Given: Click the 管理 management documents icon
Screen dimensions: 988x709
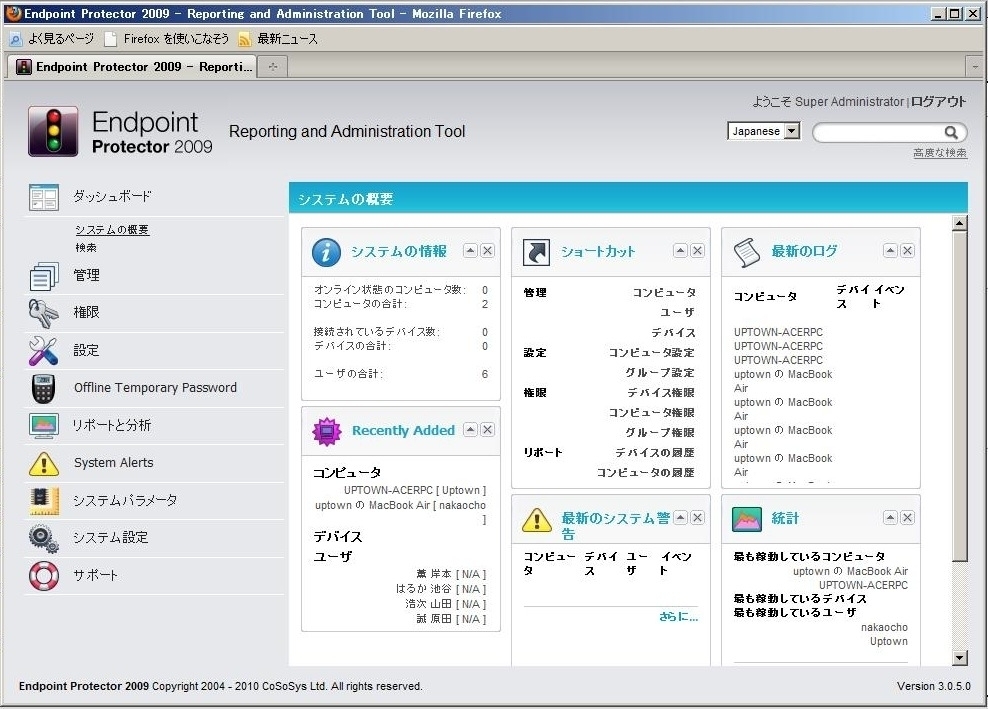Looking at the screenshot, I should click(x=43, y=276).
